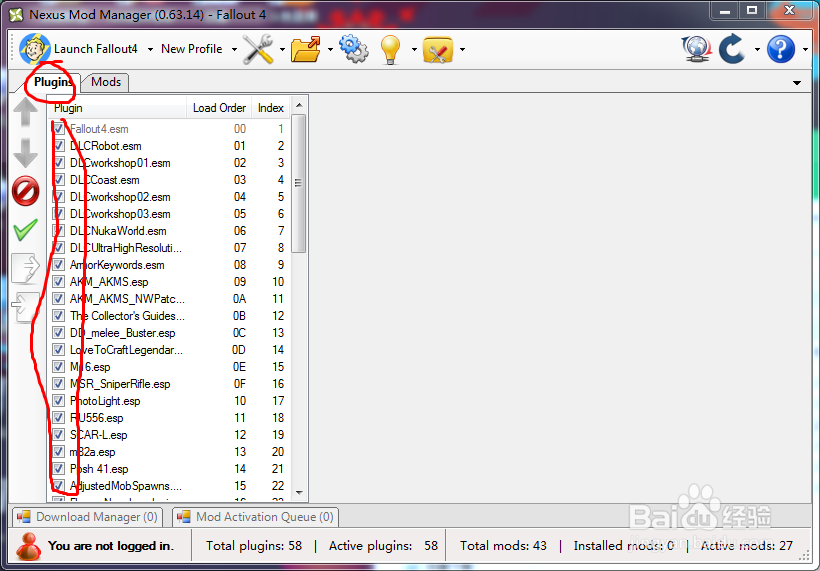
Task: Select the DLCworkshop02.esm plugin
Action: pyautogui.click(x=120, y=197)
